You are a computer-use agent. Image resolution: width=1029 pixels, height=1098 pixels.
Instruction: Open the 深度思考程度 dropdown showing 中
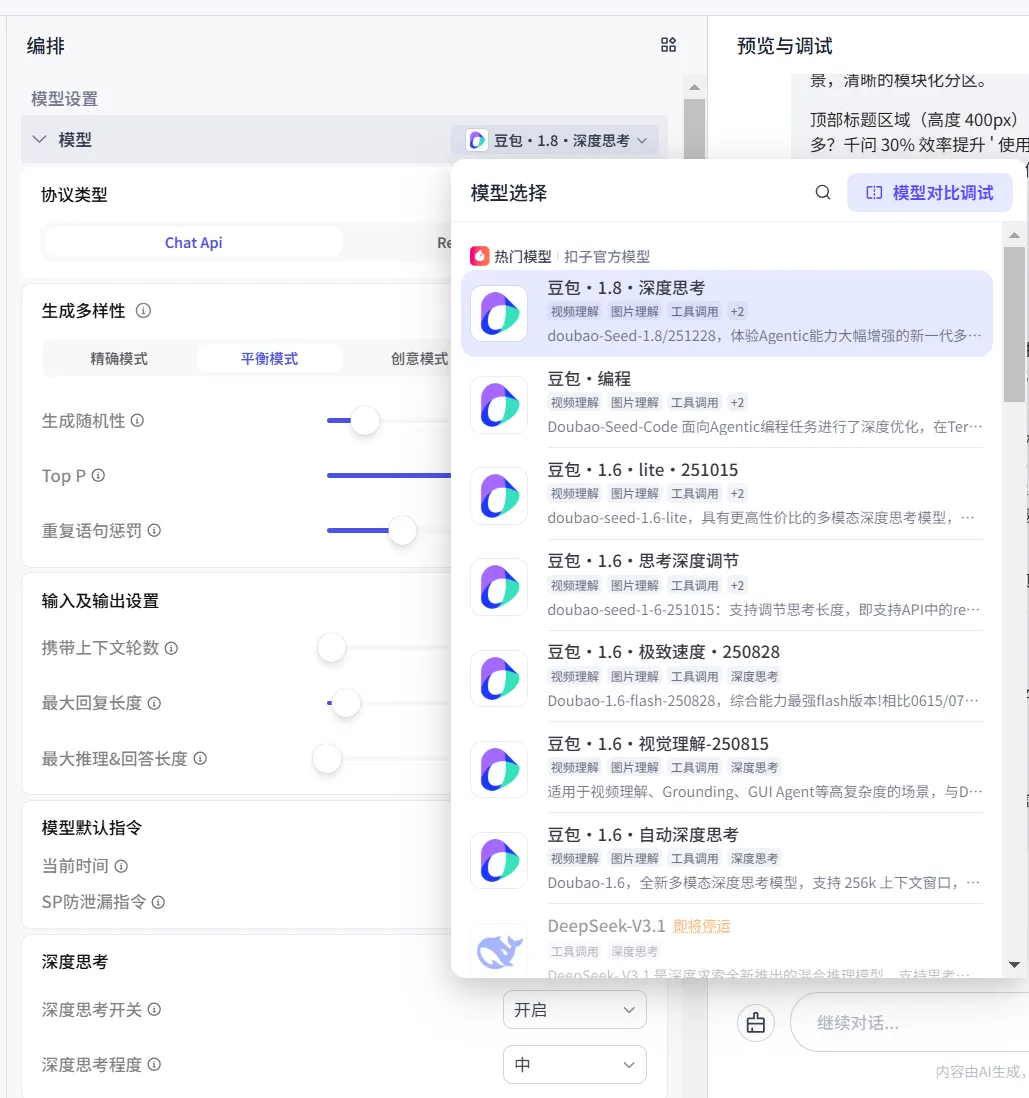pos(574,1064)
